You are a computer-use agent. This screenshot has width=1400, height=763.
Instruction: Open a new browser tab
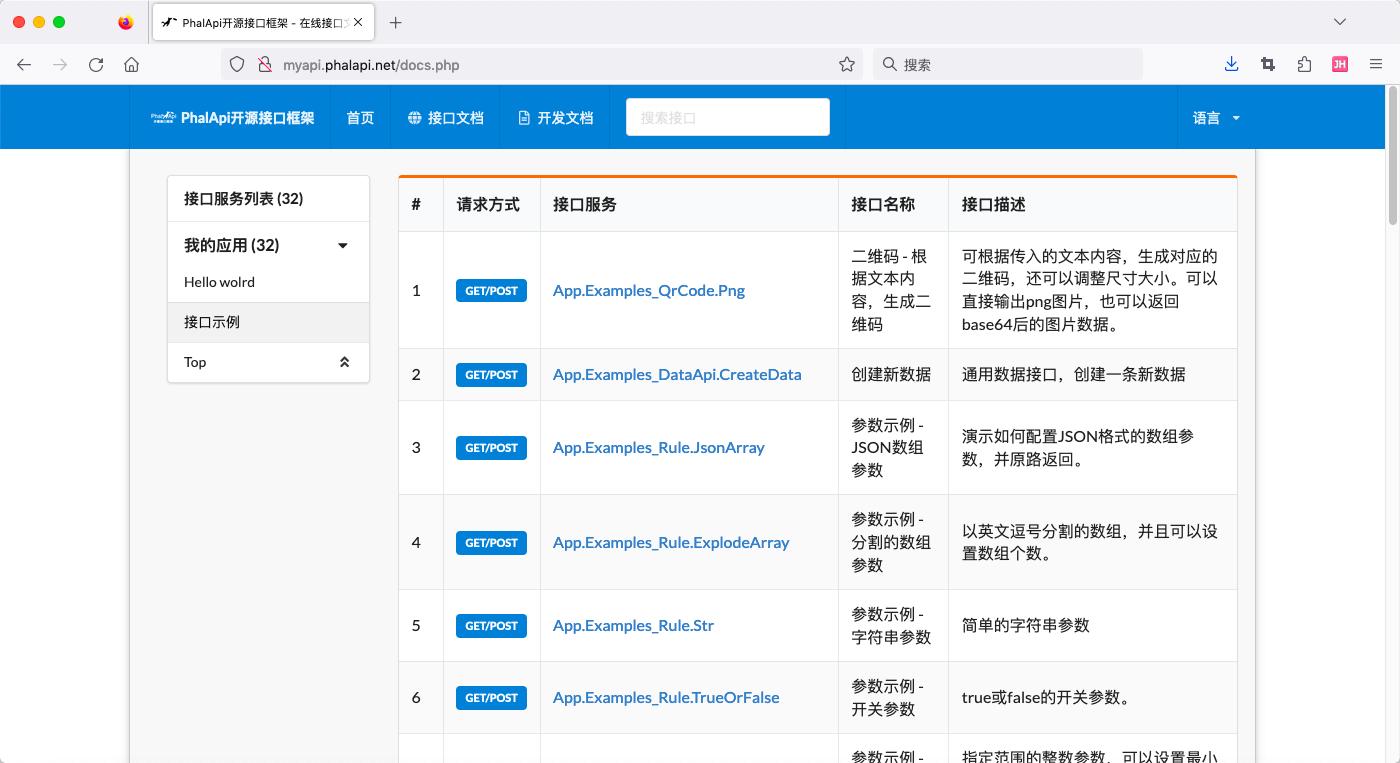[396, 22]
